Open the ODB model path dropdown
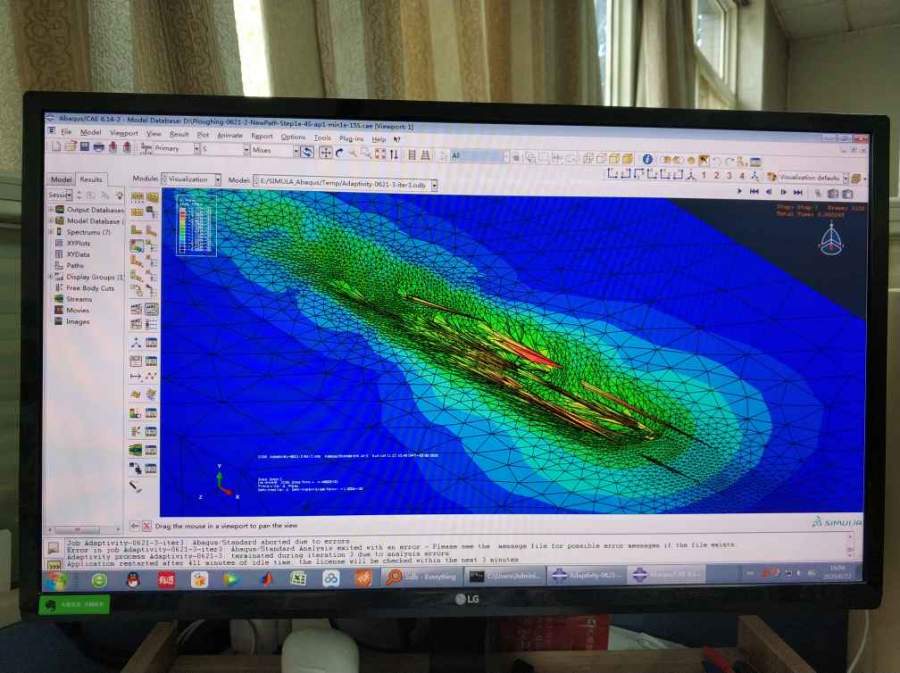900x673 pixels. point(435,185)
